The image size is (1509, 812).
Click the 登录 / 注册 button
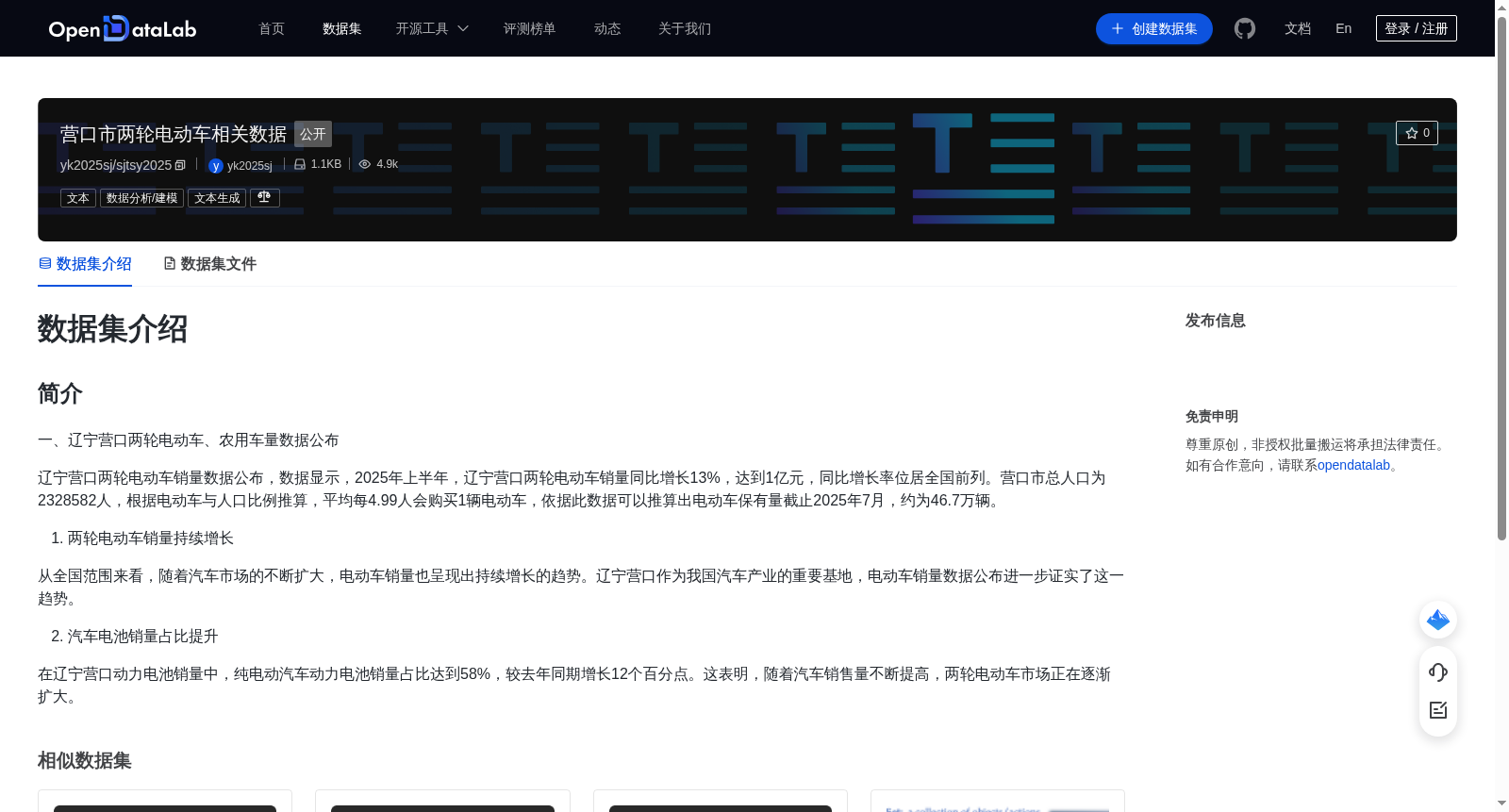tap(1416, 28)
